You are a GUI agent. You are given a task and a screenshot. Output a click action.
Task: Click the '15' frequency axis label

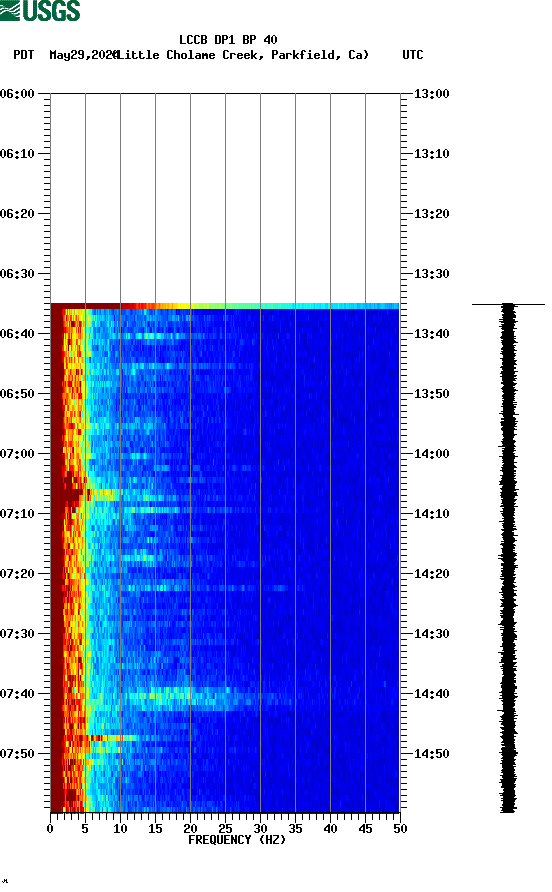(x=155, y=829)
